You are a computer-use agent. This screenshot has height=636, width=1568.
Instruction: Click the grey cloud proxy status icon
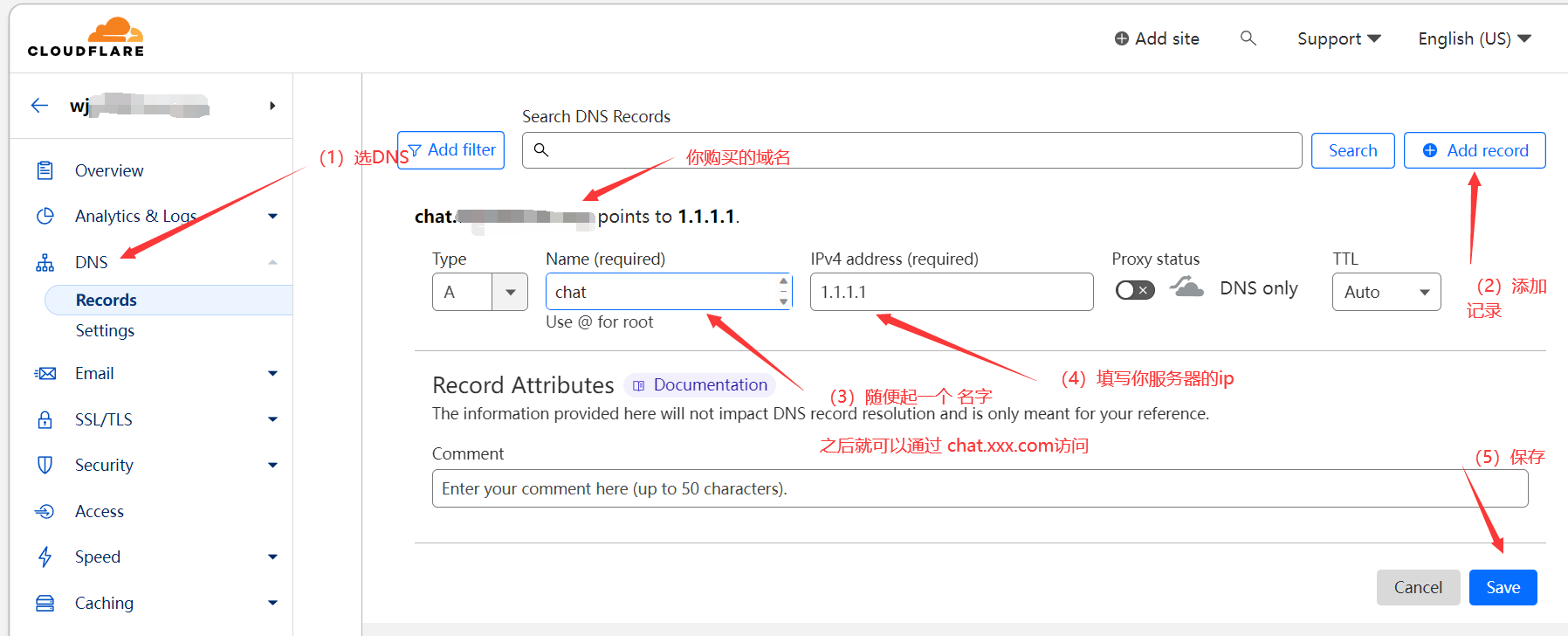point(1187,287)
